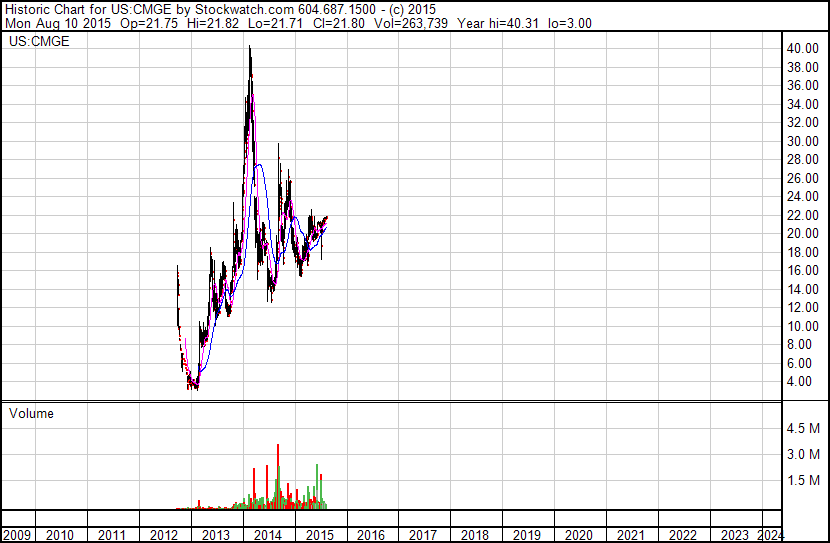Screen dimensions: 830x543
Task: Click the Lo=21.71 value in header
Action: point(275,23)
